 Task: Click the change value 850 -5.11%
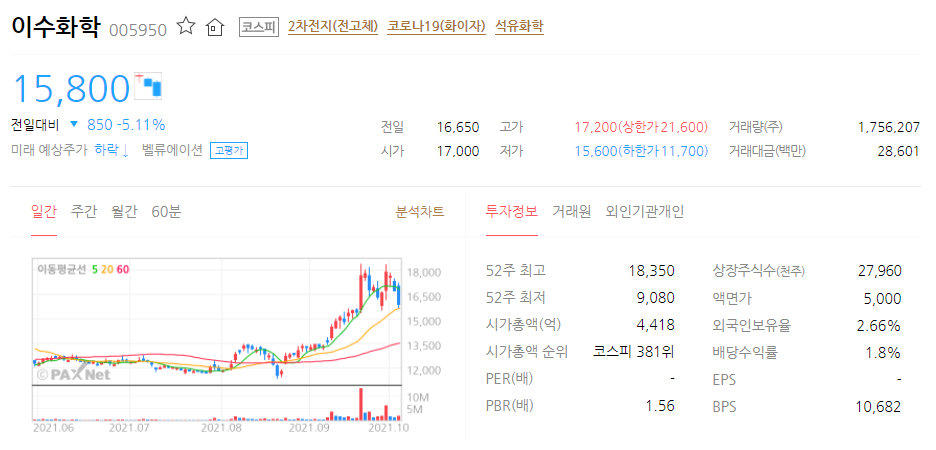(126, 125)
